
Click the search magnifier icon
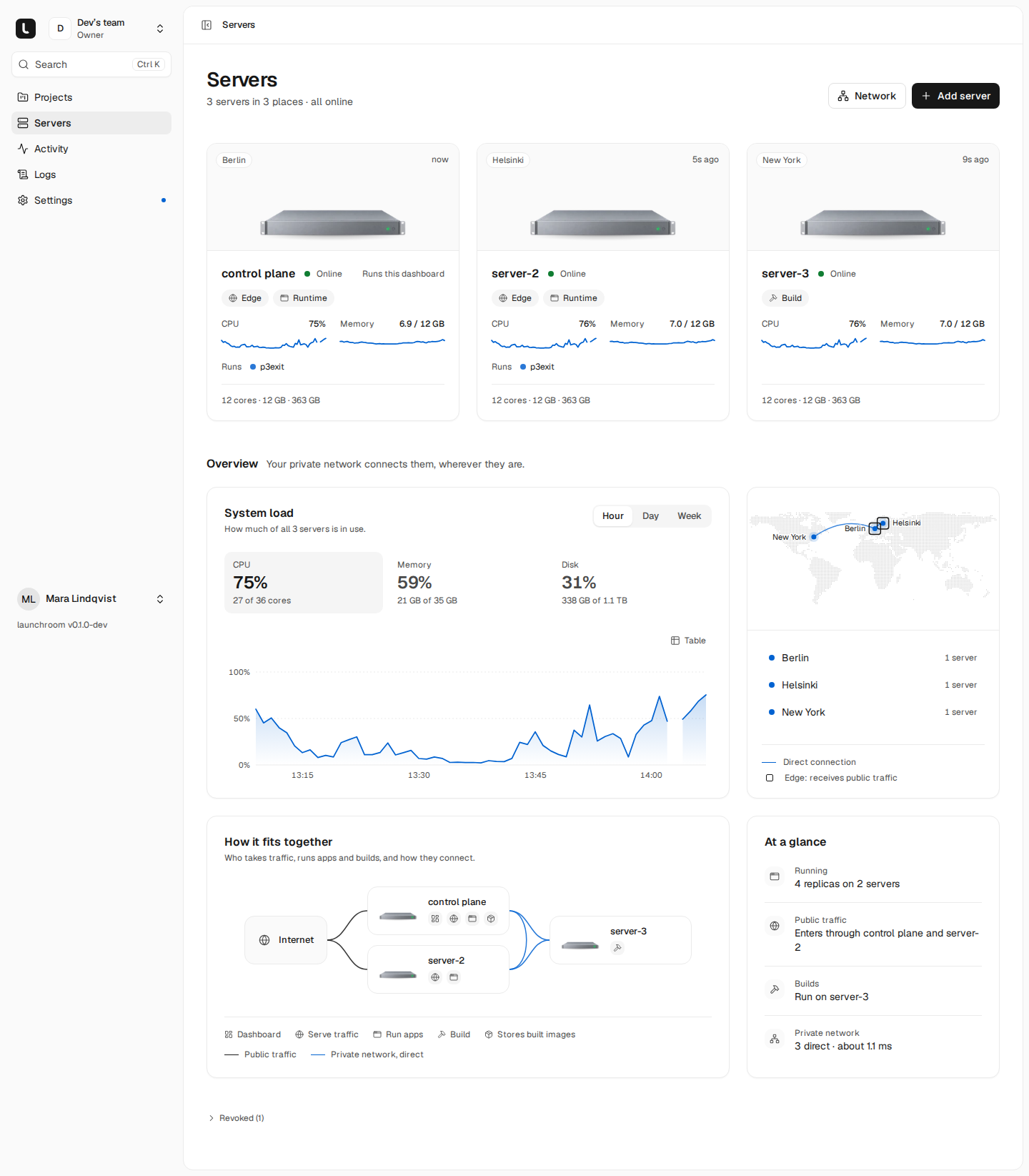[24, 64]
